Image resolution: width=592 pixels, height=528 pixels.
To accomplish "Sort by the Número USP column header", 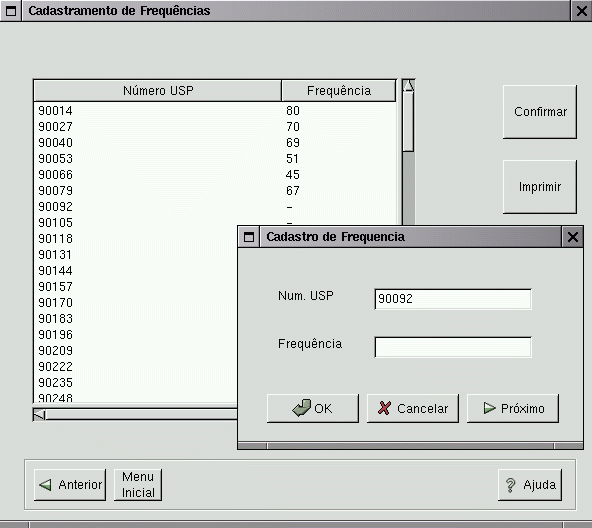I will coord(158,91).
